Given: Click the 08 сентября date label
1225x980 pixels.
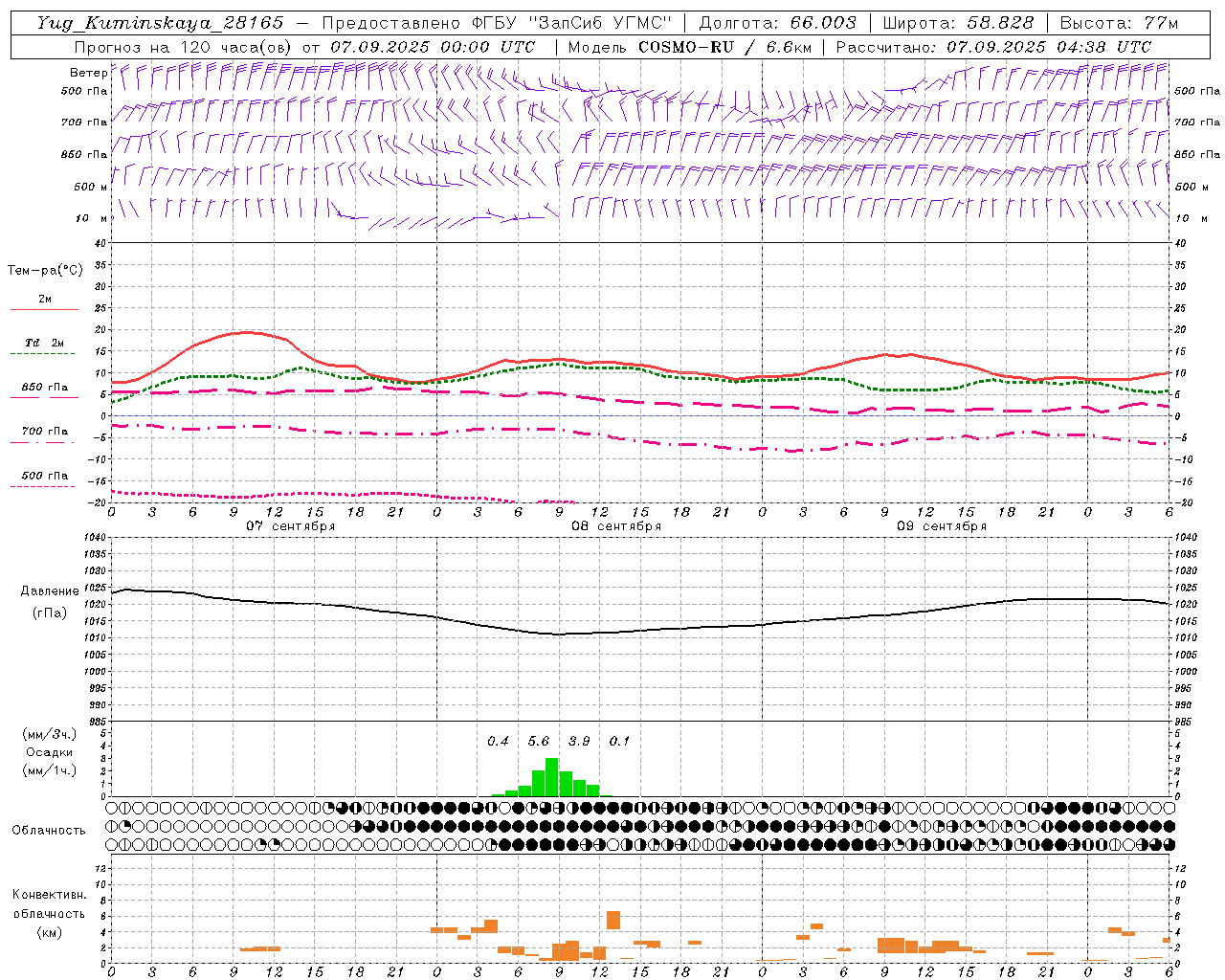Looking at the screenshot, I should point(615,526).
